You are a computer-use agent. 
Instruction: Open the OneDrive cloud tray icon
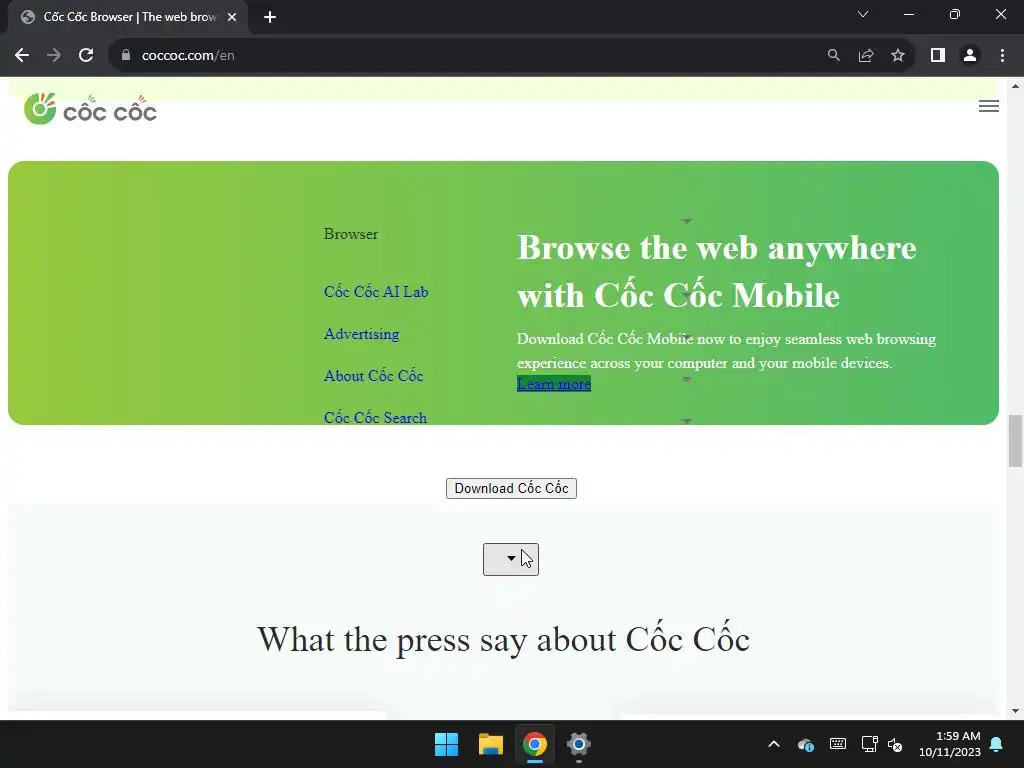(x=806, y=744)
